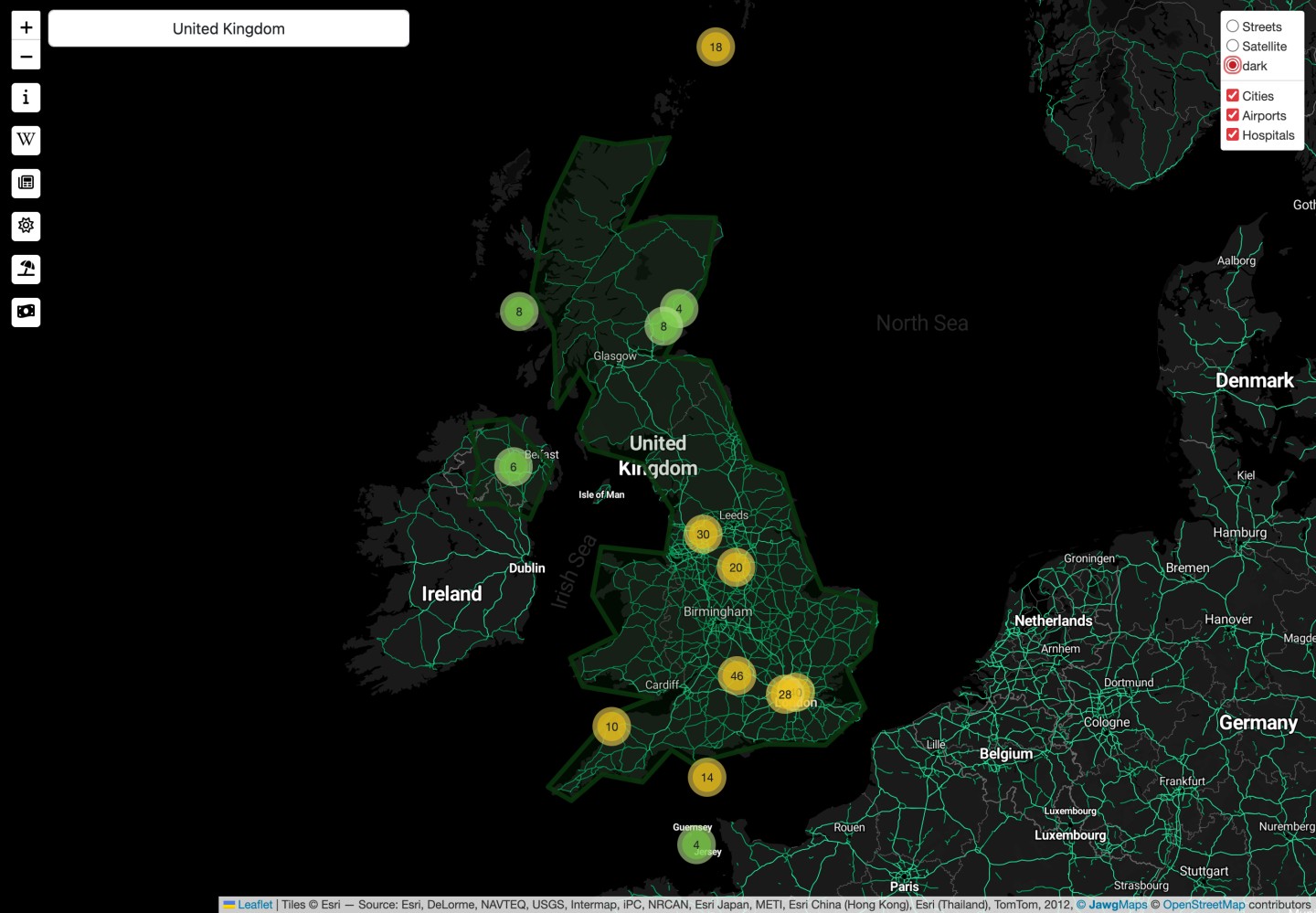Expand the cluster marker showing 46

pyautogui.click(x=737, y=676)
